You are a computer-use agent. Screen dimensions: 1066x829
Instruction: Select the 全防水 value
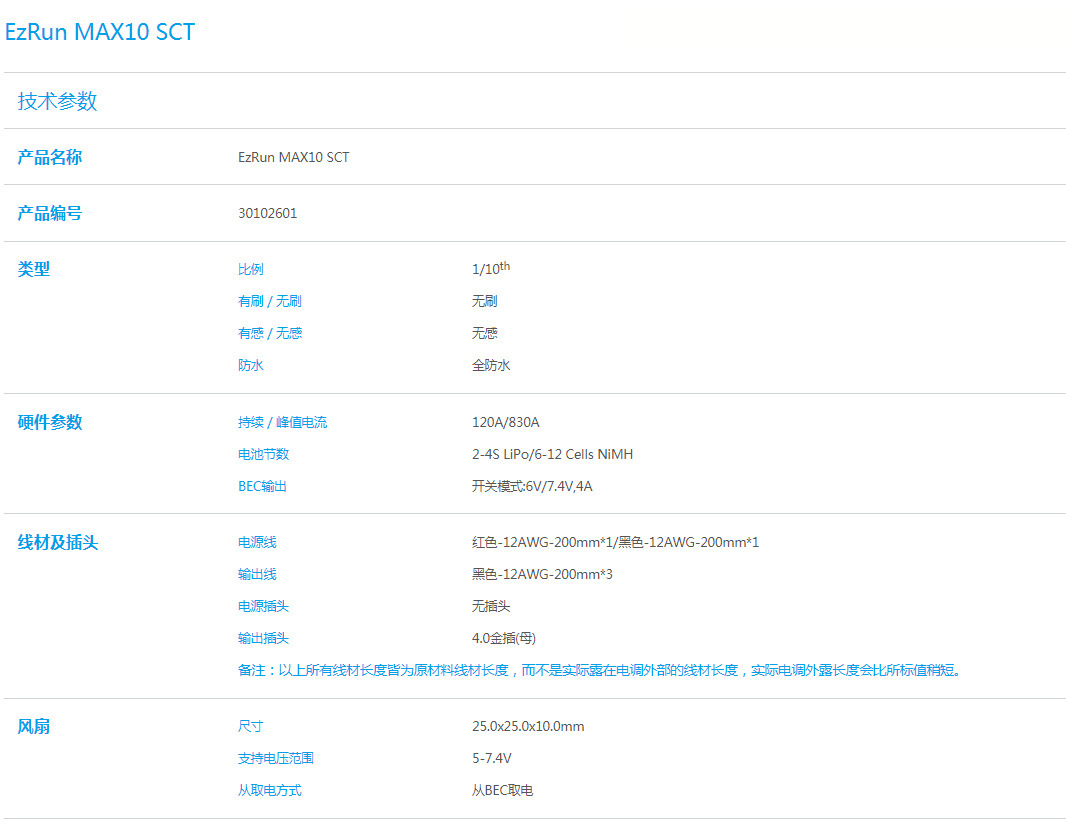[491, 365]
